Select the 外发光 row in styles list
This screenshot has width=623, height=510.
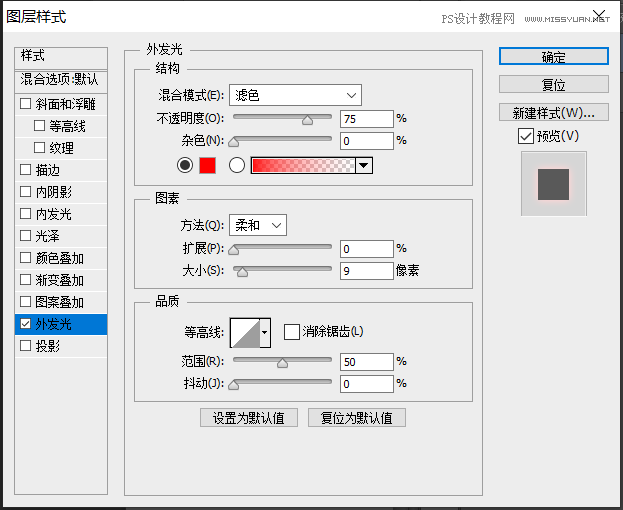tap(61, 324)
